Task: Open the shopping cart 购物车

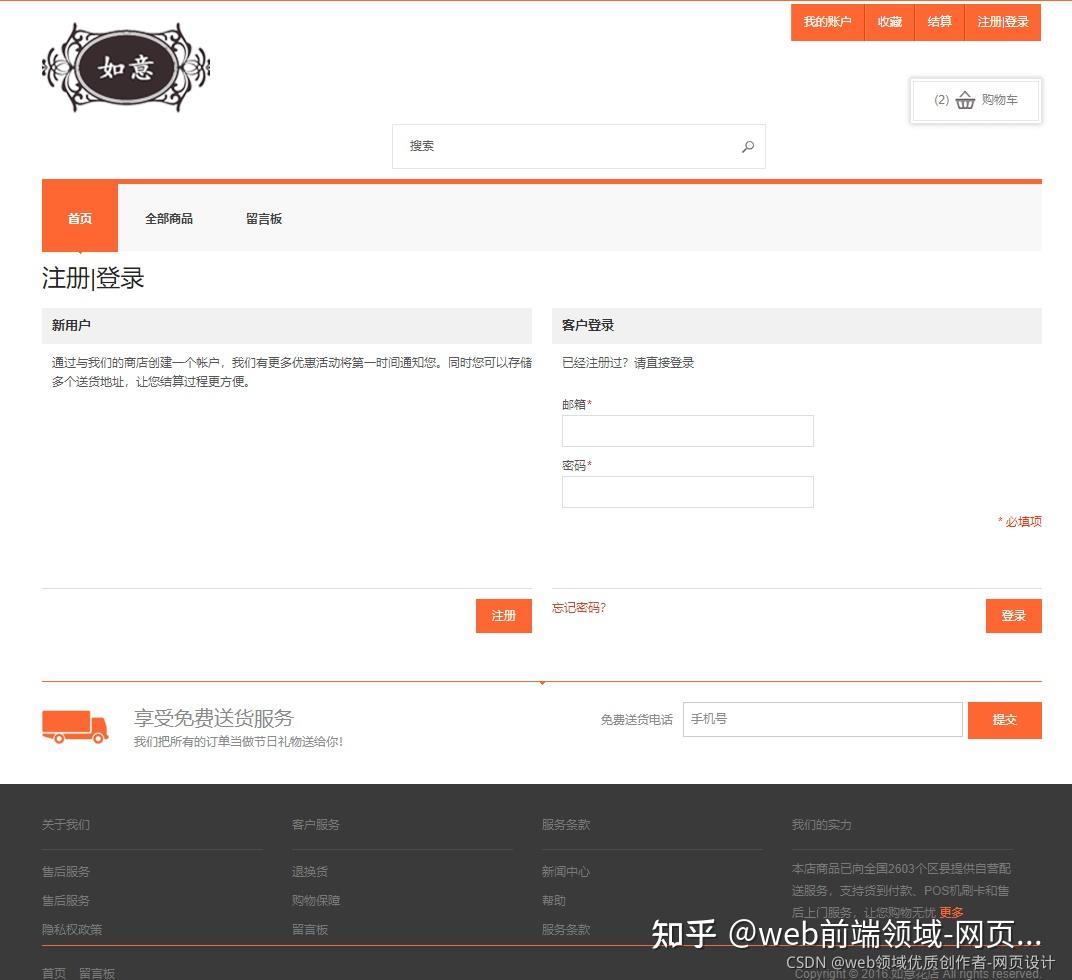Action: click(976, 100)
